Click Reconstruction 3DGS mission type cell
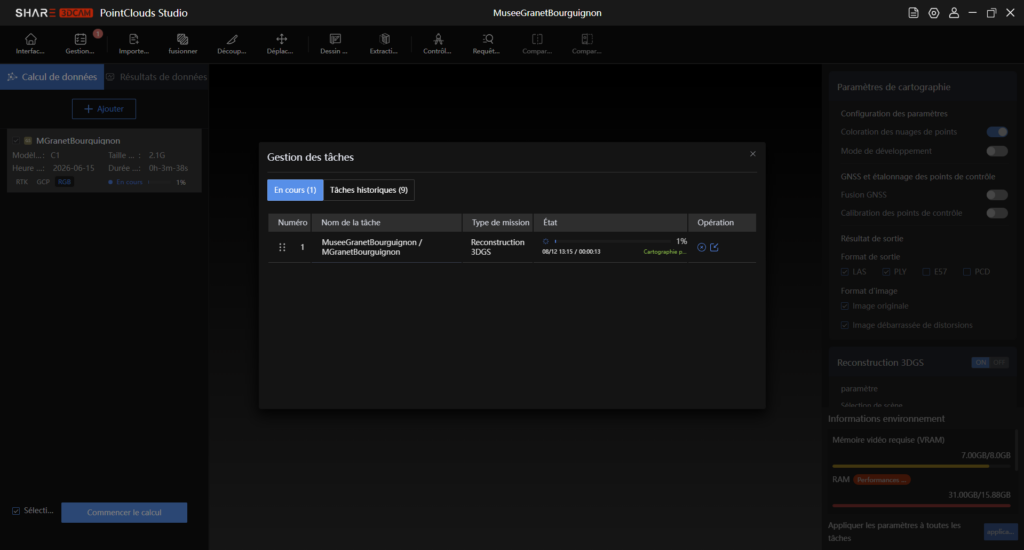The height and width of the screenshot is (550, 1024). (498, 247)
